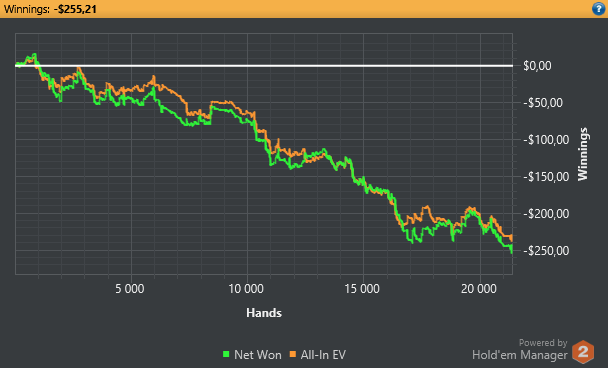Click the 15 000 hands axis label

(x=362, y=289)
